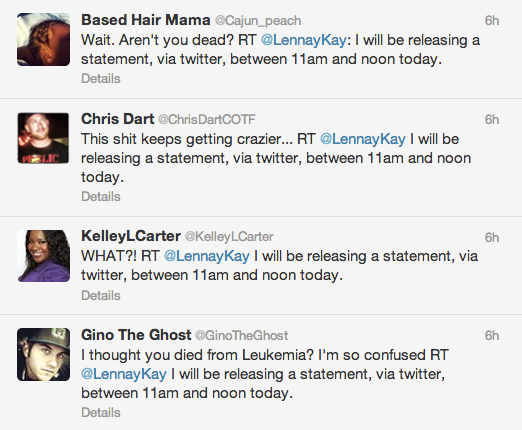The width and height of the screenshot is (522, 430).
Task: Open @LennayKay mention in Gino The Ghost's tweet
Action: 124,374
